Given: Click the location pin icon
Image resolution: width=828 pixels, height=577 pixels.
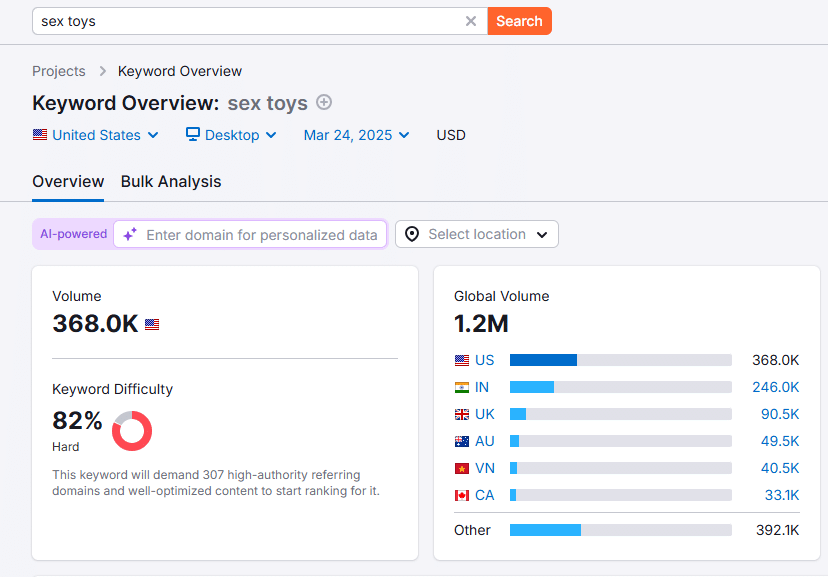Looking at the screenshot, I should pyautogui.click(x=412, y=234).
